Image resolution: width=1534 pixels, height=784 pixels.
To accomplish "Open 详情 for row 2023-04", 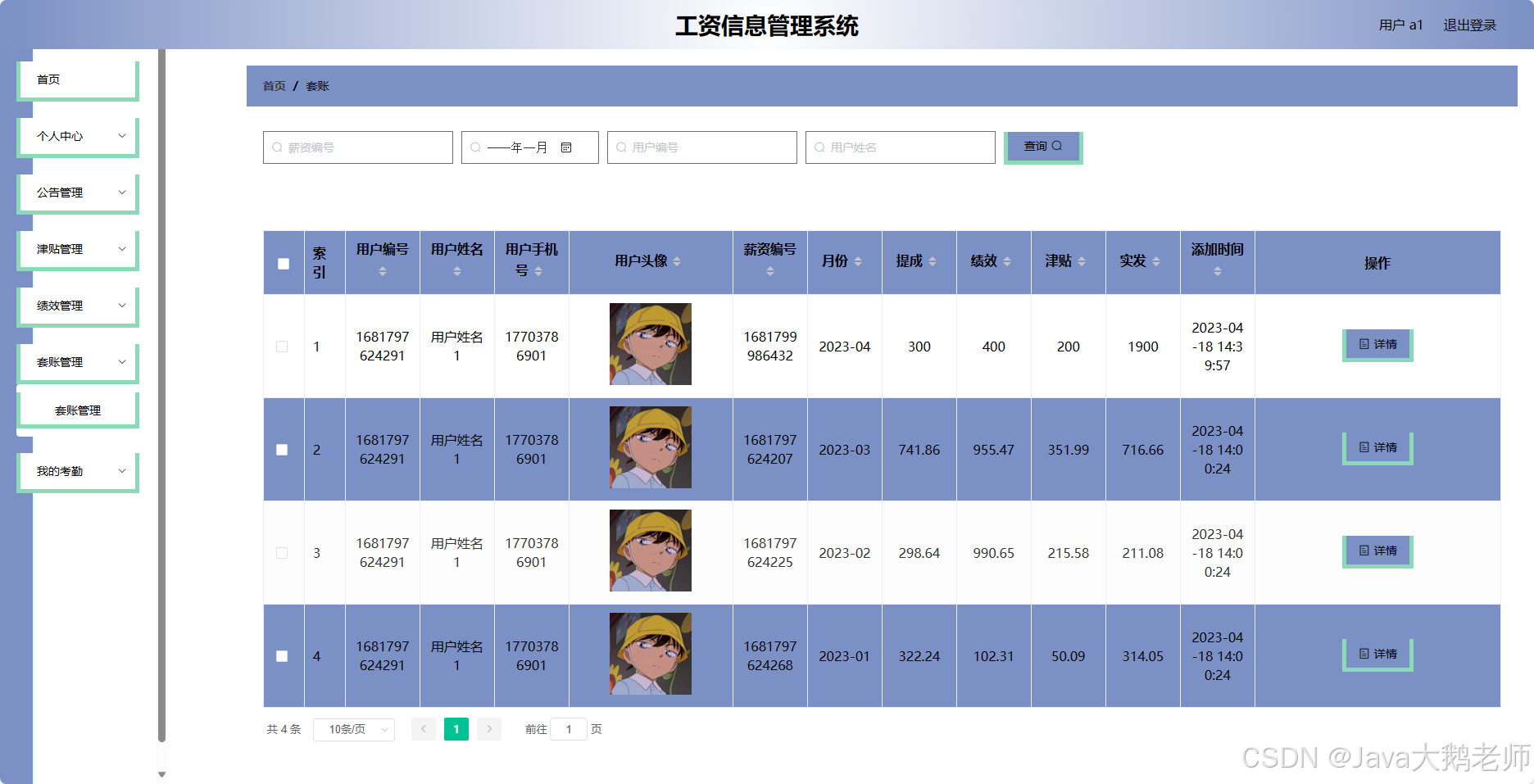I will tap(1377, 345).
